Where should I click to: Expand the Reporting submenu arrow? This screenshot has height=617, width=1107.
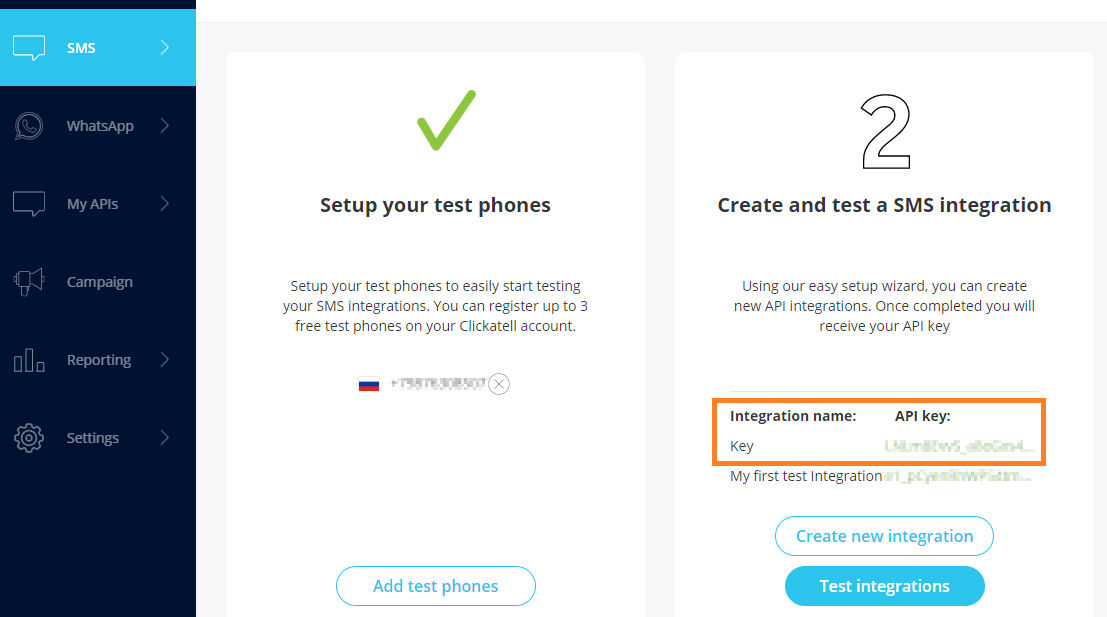165,360
